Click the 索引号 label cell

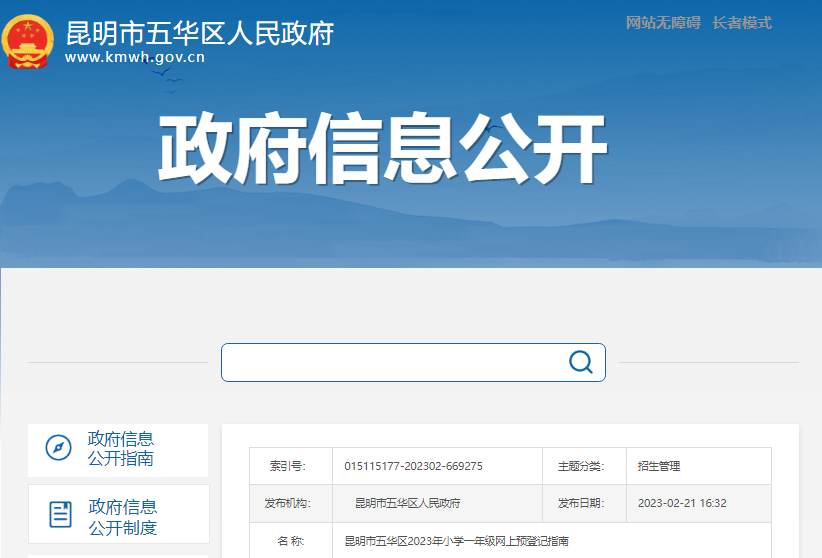pos(290,466)
